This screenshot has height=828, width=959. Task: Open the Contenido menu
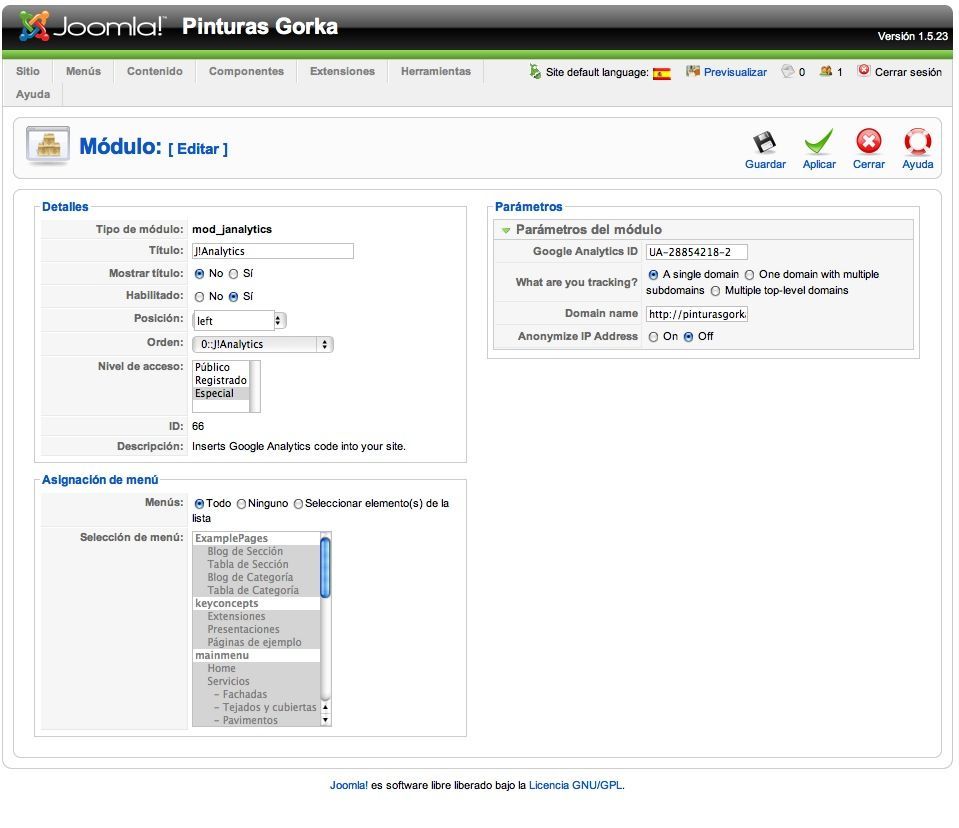click(x=155, y=71)
